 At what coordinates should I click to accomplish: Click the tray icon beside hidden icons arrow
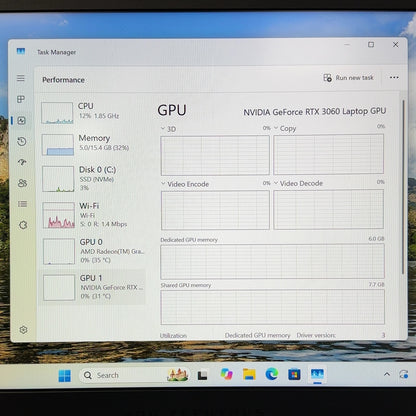[x=404, y=374]
